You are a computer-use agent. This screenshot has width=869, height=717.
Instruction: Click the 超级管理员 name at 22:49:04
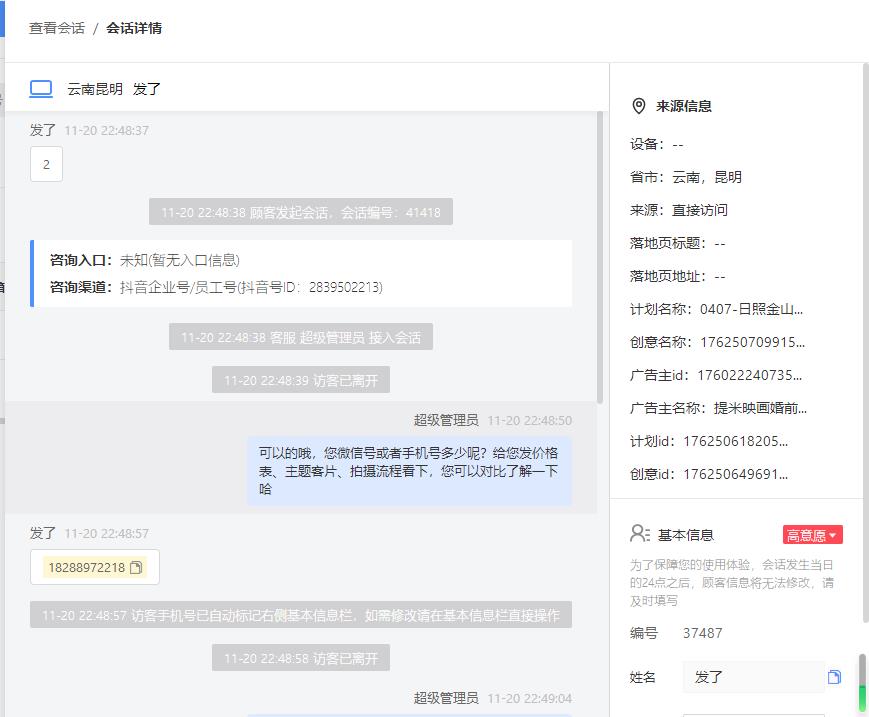tap(446, 698)
